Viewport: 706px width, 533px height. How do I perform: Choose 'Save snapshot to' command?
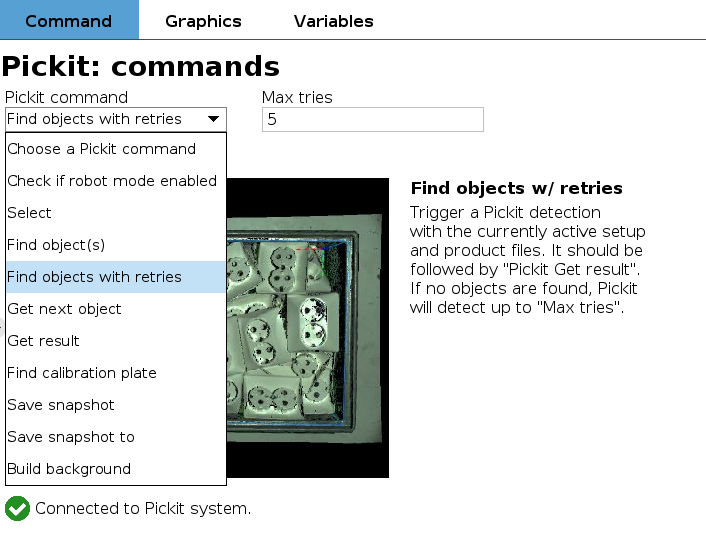click(x=71, y=437)
